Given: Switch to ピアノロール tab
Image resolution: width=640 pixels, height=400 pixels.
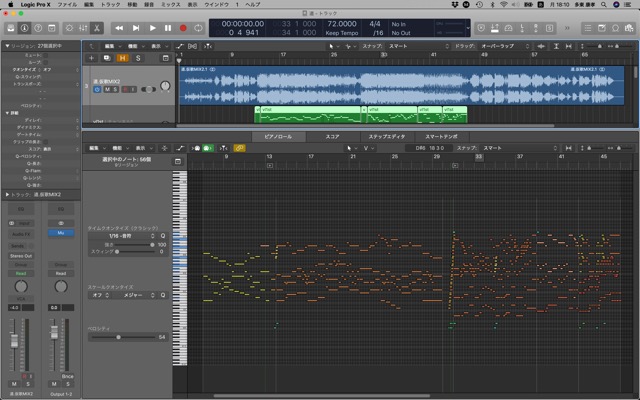Looking at the screenshot, I should click(278, 137).
